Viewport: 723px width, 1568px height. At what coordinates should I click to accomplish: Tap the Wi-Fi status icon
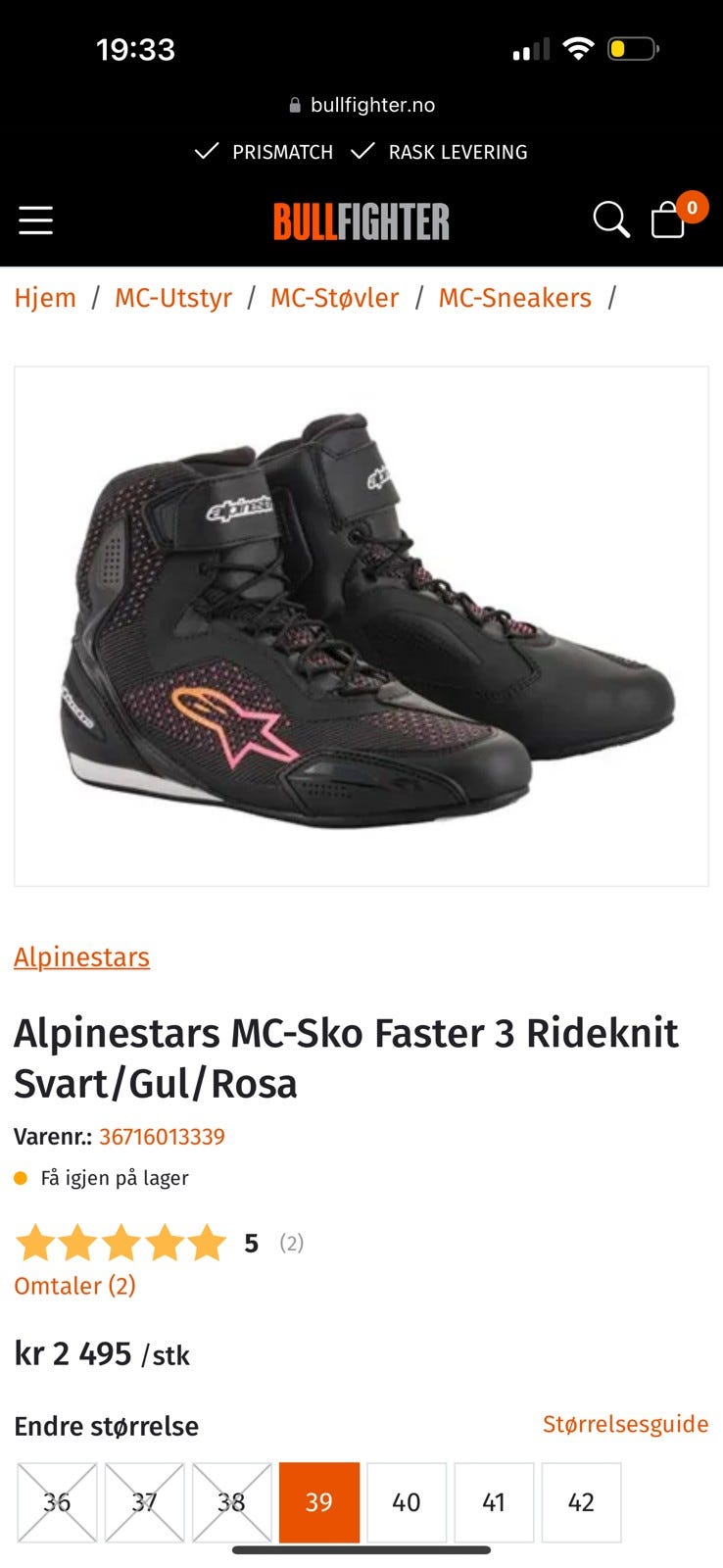coord(579,48)
